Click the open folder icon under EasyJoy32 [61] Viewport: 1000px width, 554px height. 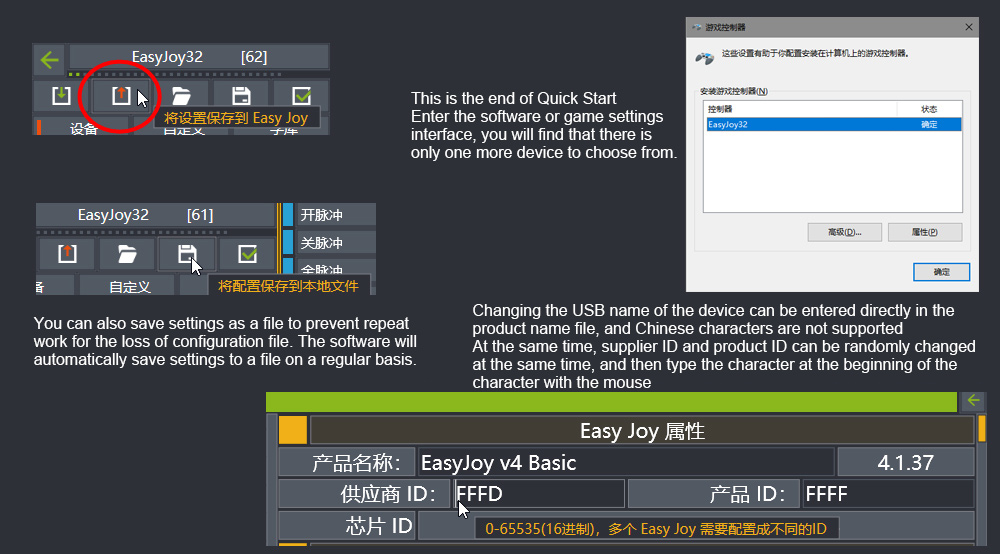[x=127, y=253]
